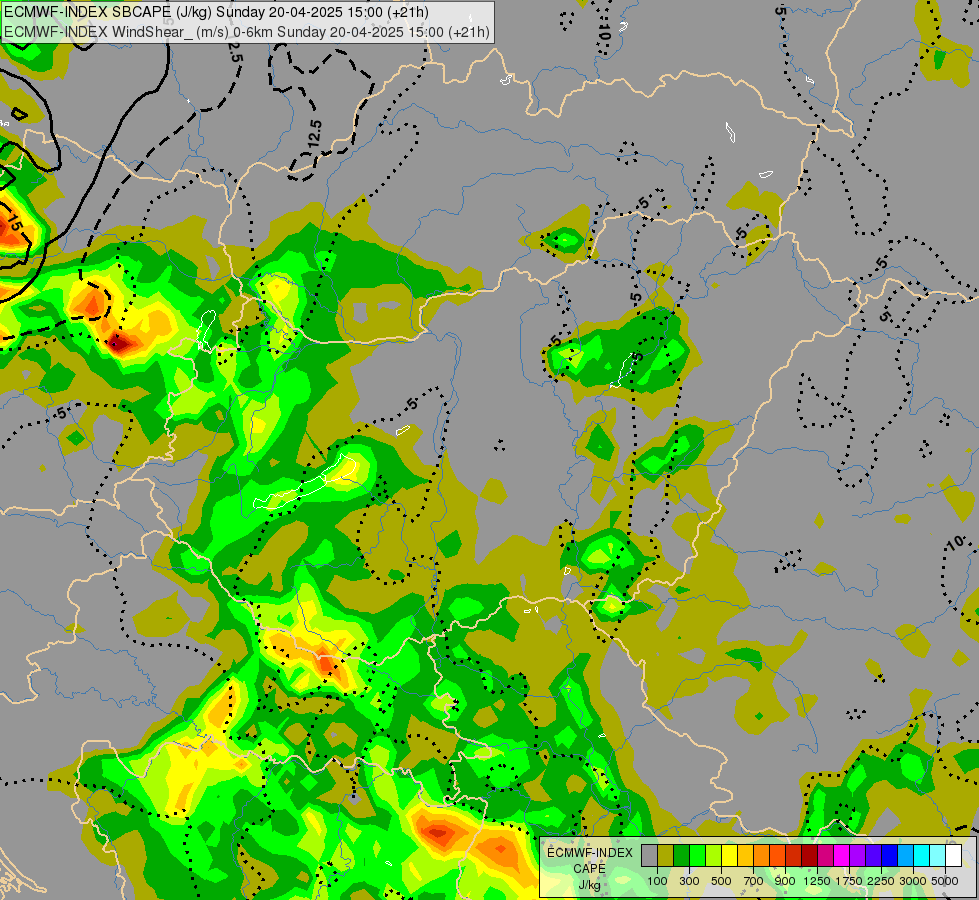
Task: Click the bright green legend swatch
Action: 697,856
